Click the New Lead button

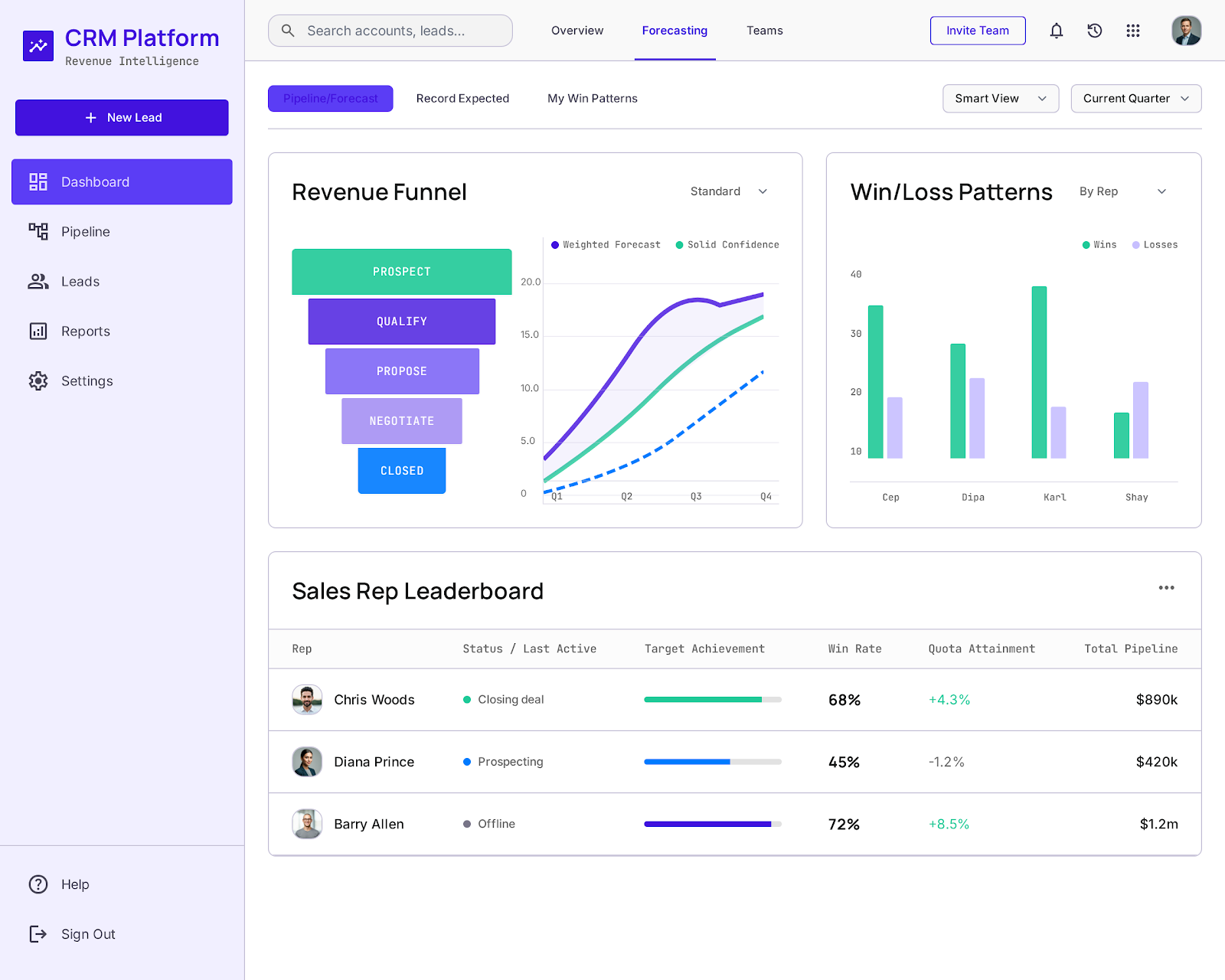tap(122, 118)
